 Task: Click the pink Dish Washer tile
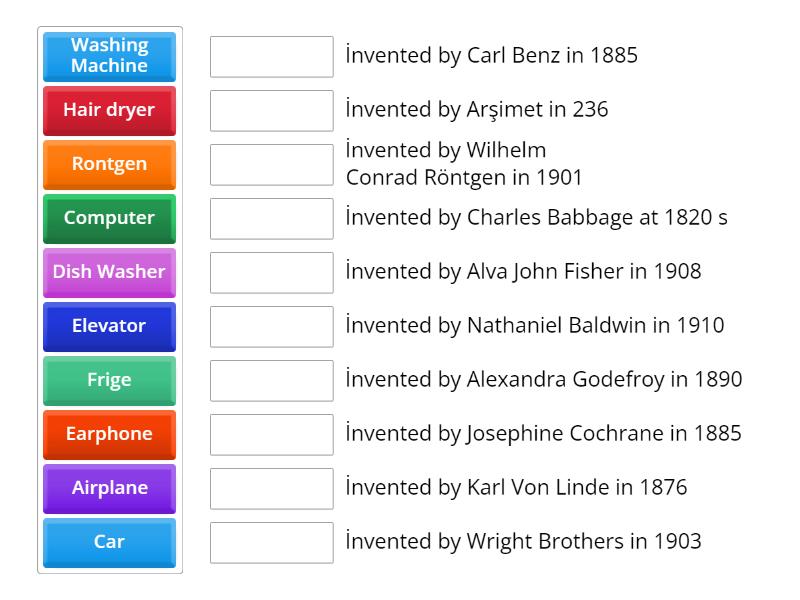pos(109,272)
